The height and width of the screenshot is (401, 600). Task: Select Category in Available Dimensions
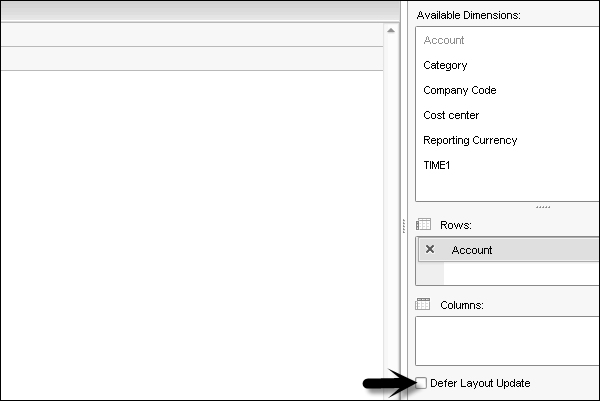pyautogui.click(x=445, y=65)
